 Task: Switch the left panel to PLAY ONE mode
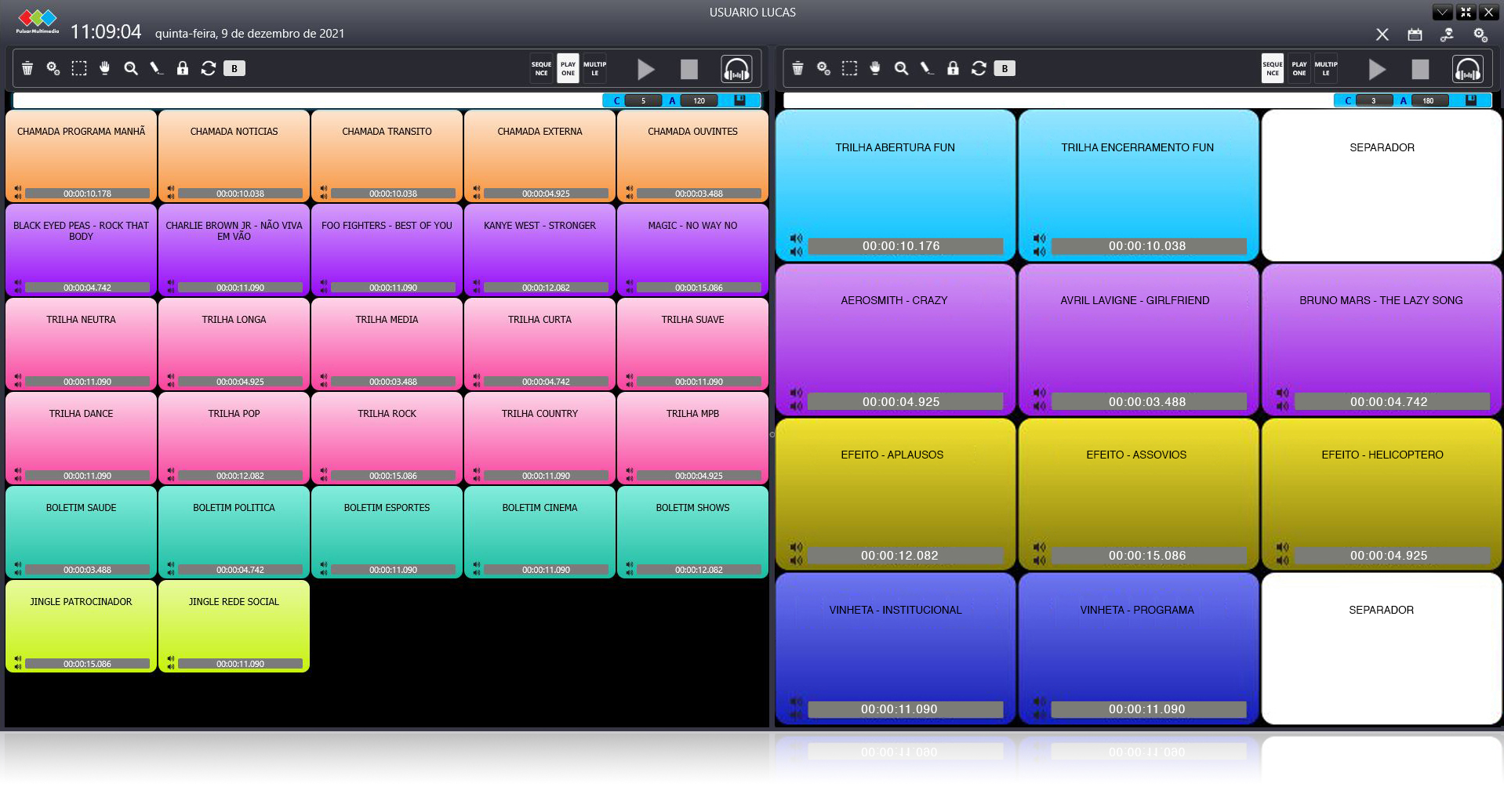(x=568, y=69)
